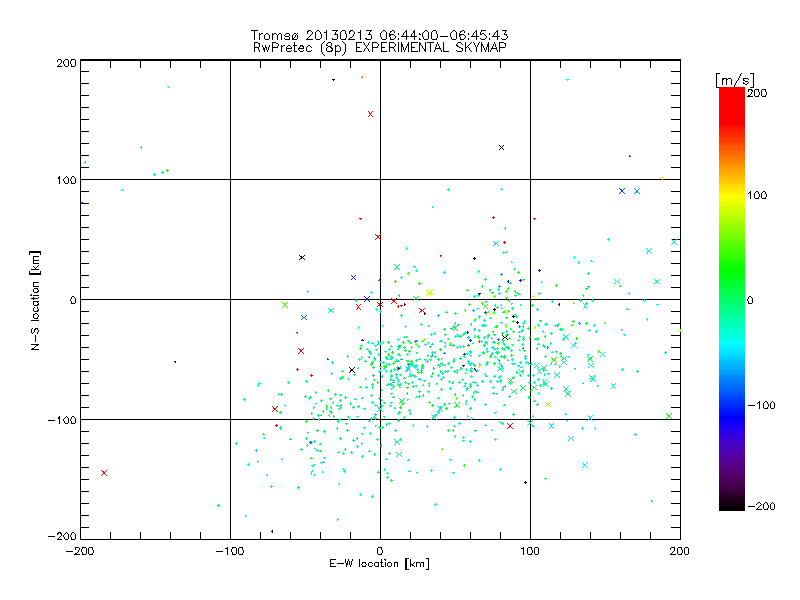Click the x-axis tick label -200
Viewport: 800px width, 600px height.
pos(80,551)
